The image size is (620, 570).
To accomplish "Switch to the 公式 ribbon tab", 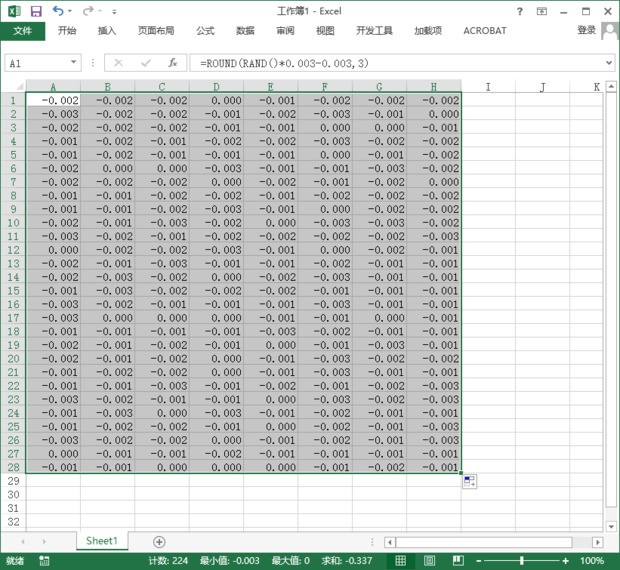I will tap(205, 31).
